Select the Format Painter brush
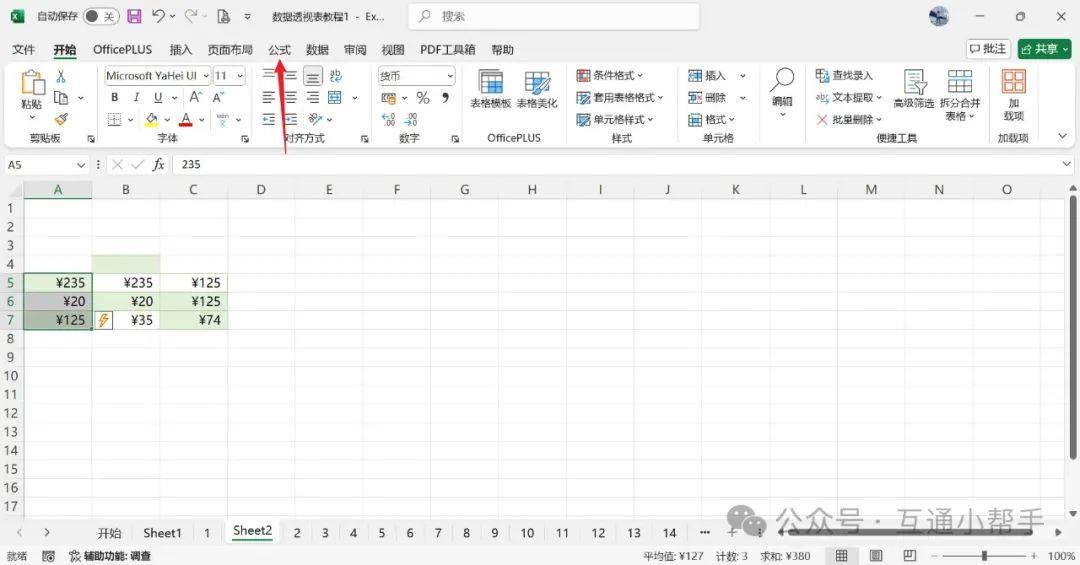 pyautogui.click(x=61, y=119)
